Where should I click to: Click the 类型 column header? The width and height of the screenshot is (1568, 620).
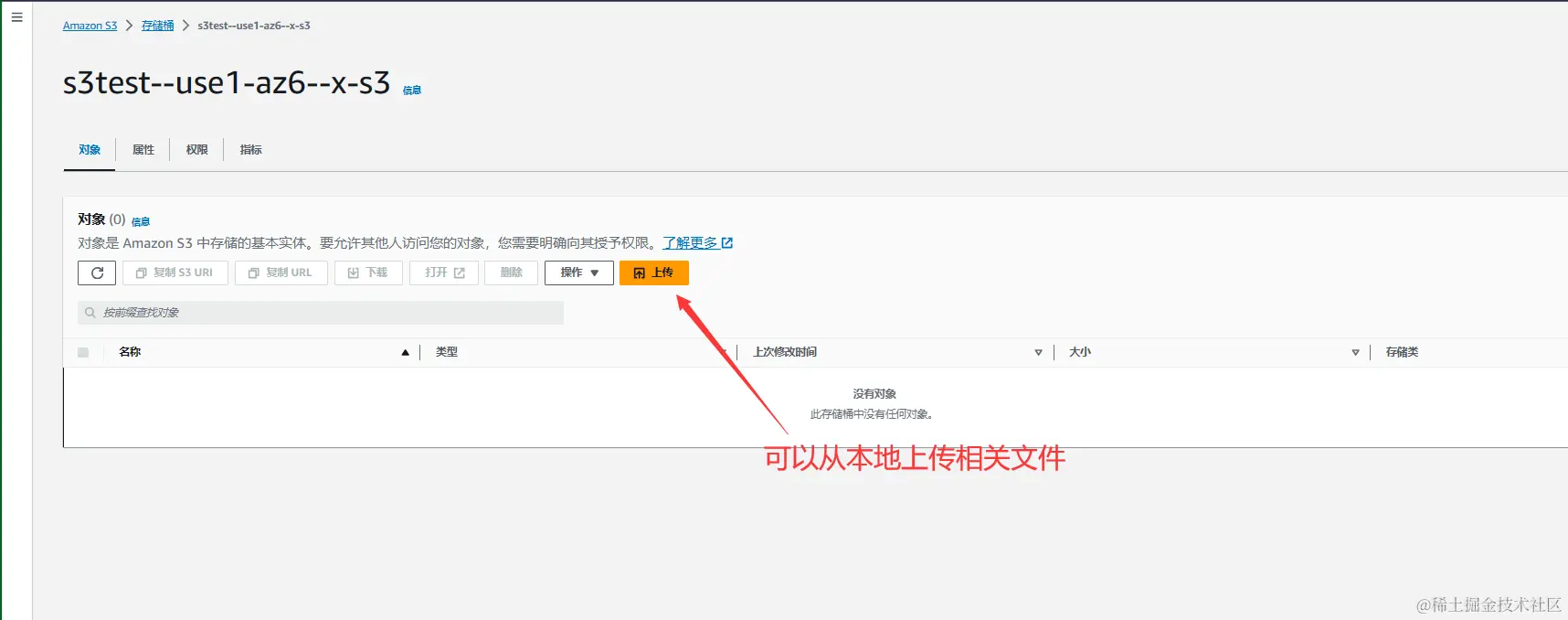tap(447, 352)
